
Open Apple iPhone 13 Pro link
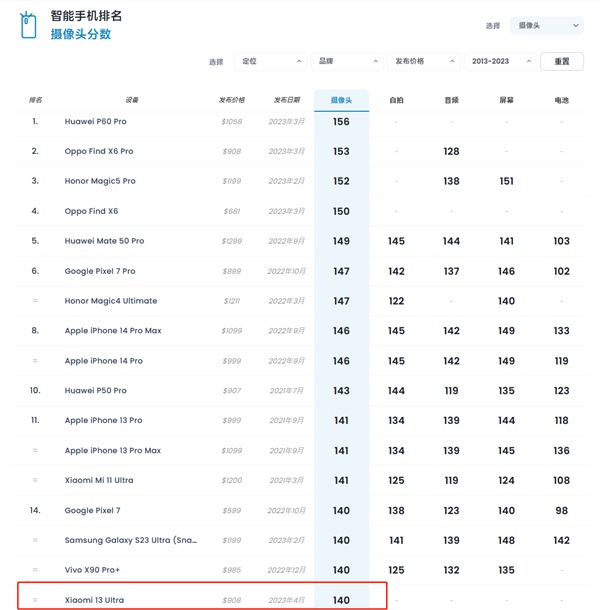coord(104,421)
